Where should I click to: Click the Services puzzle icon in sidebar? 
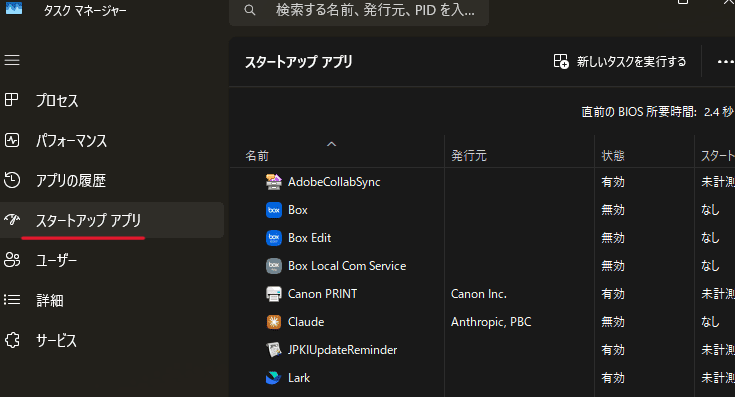click(12, 340)
